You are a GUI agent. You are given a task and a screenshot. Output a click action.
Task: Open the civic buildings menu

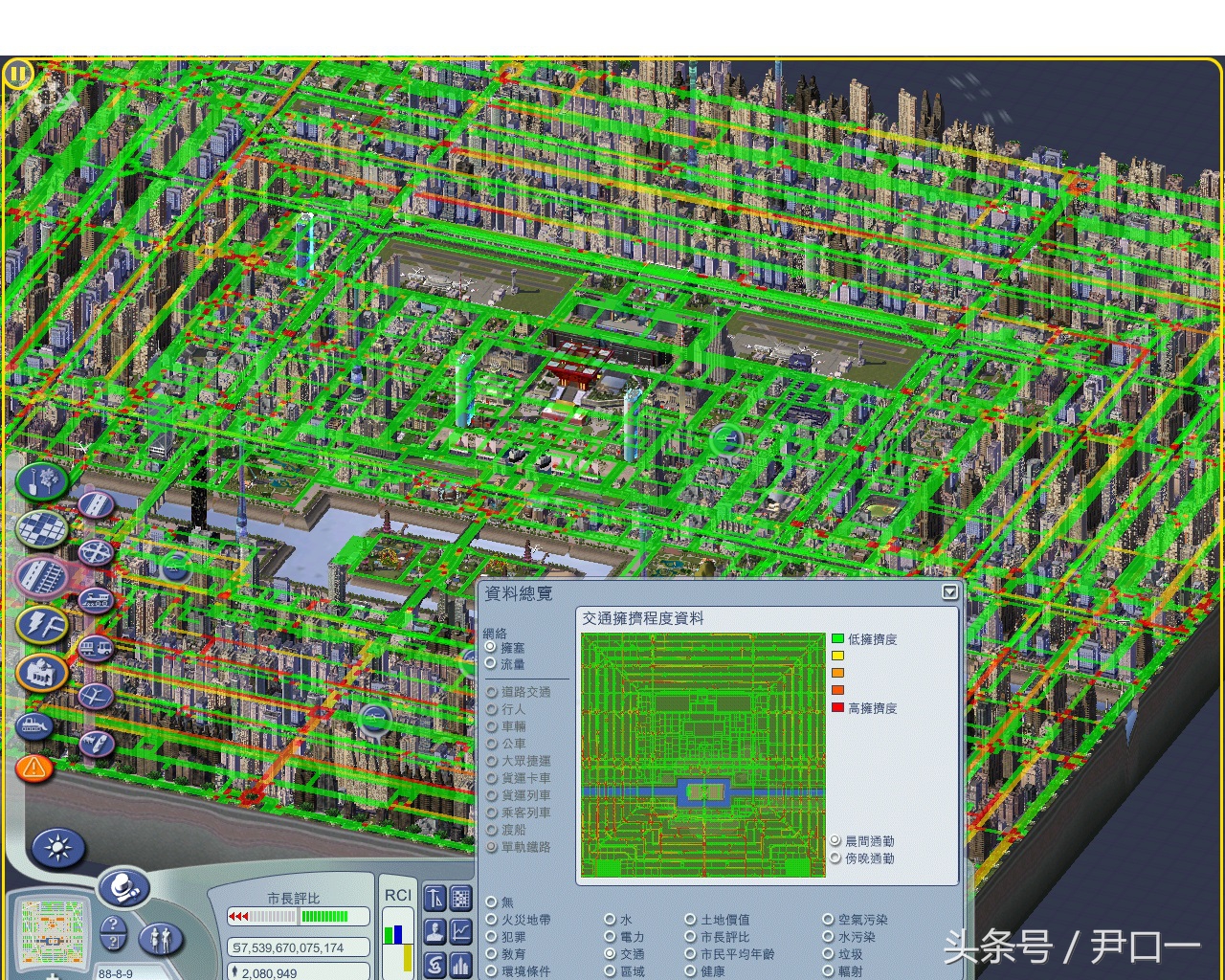[42, 672]
